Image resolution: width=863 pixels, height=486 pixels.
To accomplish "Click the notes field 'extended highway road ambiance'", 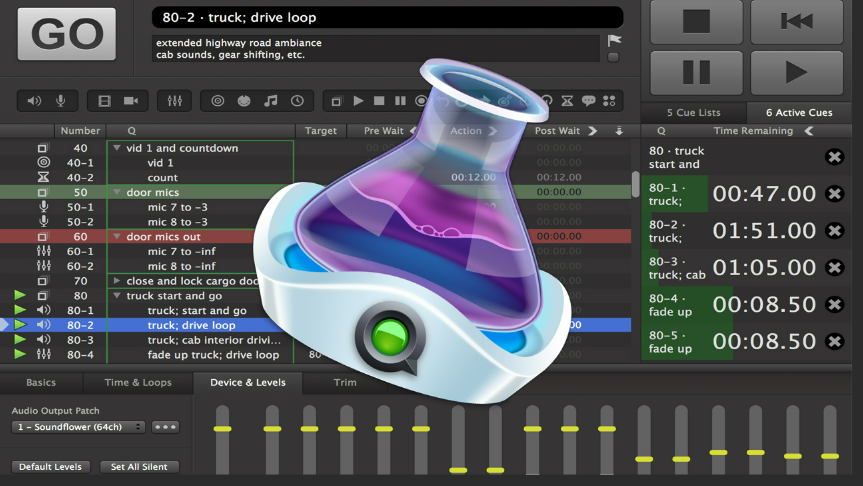I will 375,49.
